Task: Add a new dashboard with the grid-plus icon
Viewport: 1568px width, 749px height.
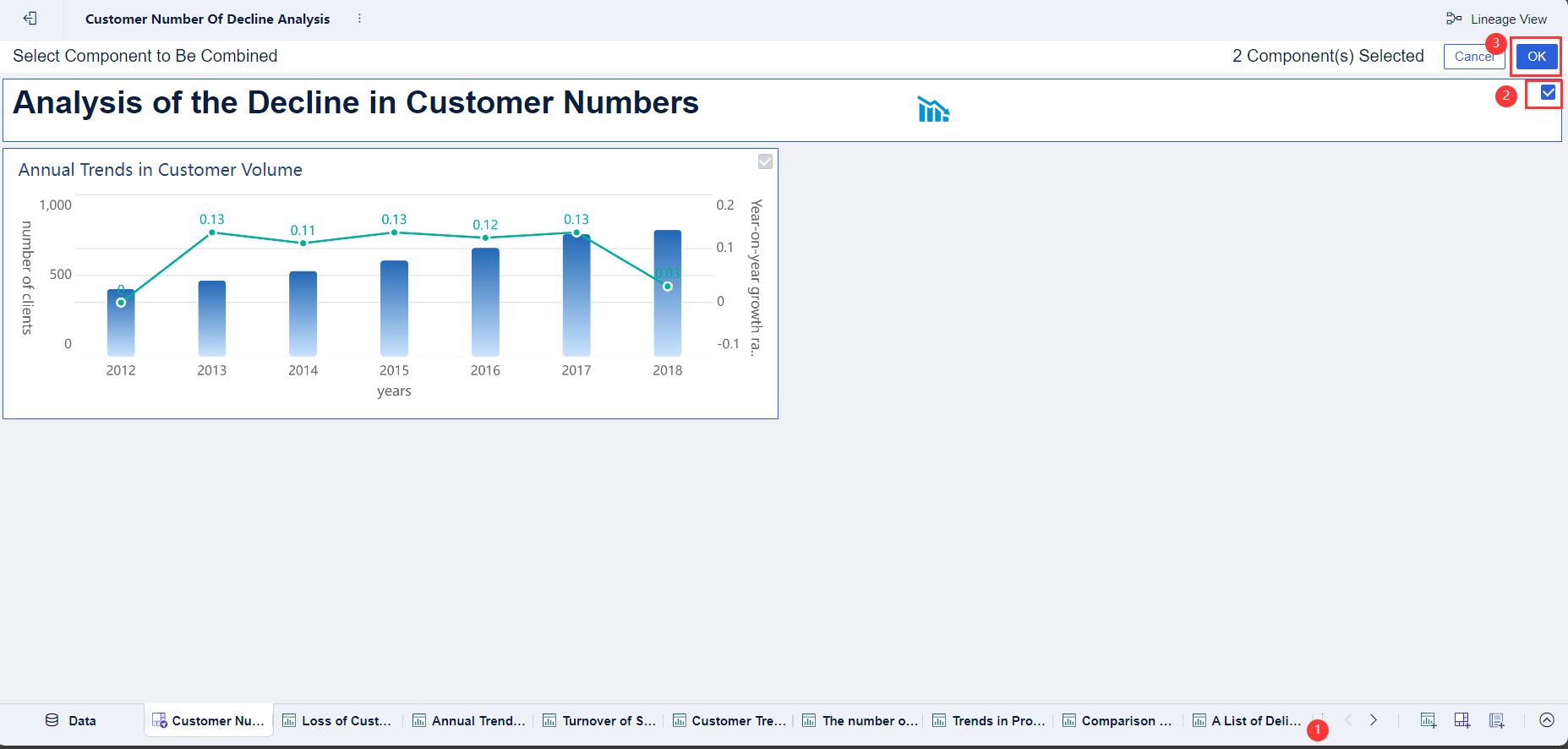Action: coord(1462,720)
